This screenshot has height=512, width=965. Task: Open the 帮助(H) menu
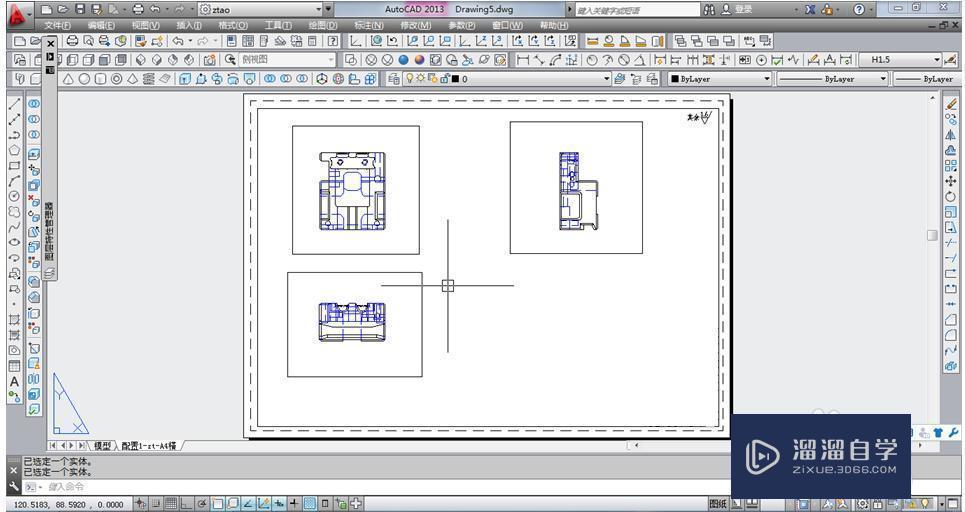pyautogui.click(x=553, y=25)
